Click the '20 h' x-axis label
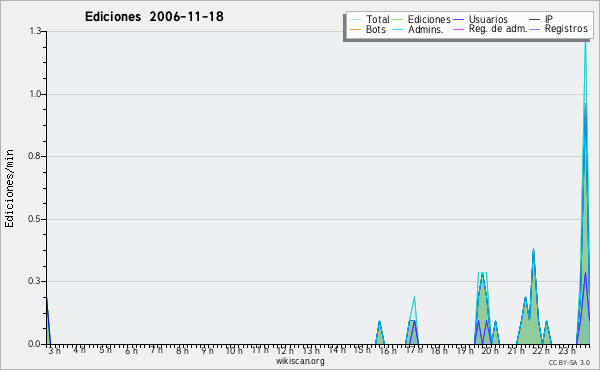Viewport: 600px width, 370px height. pyautogui.click(x=490, y=351)
